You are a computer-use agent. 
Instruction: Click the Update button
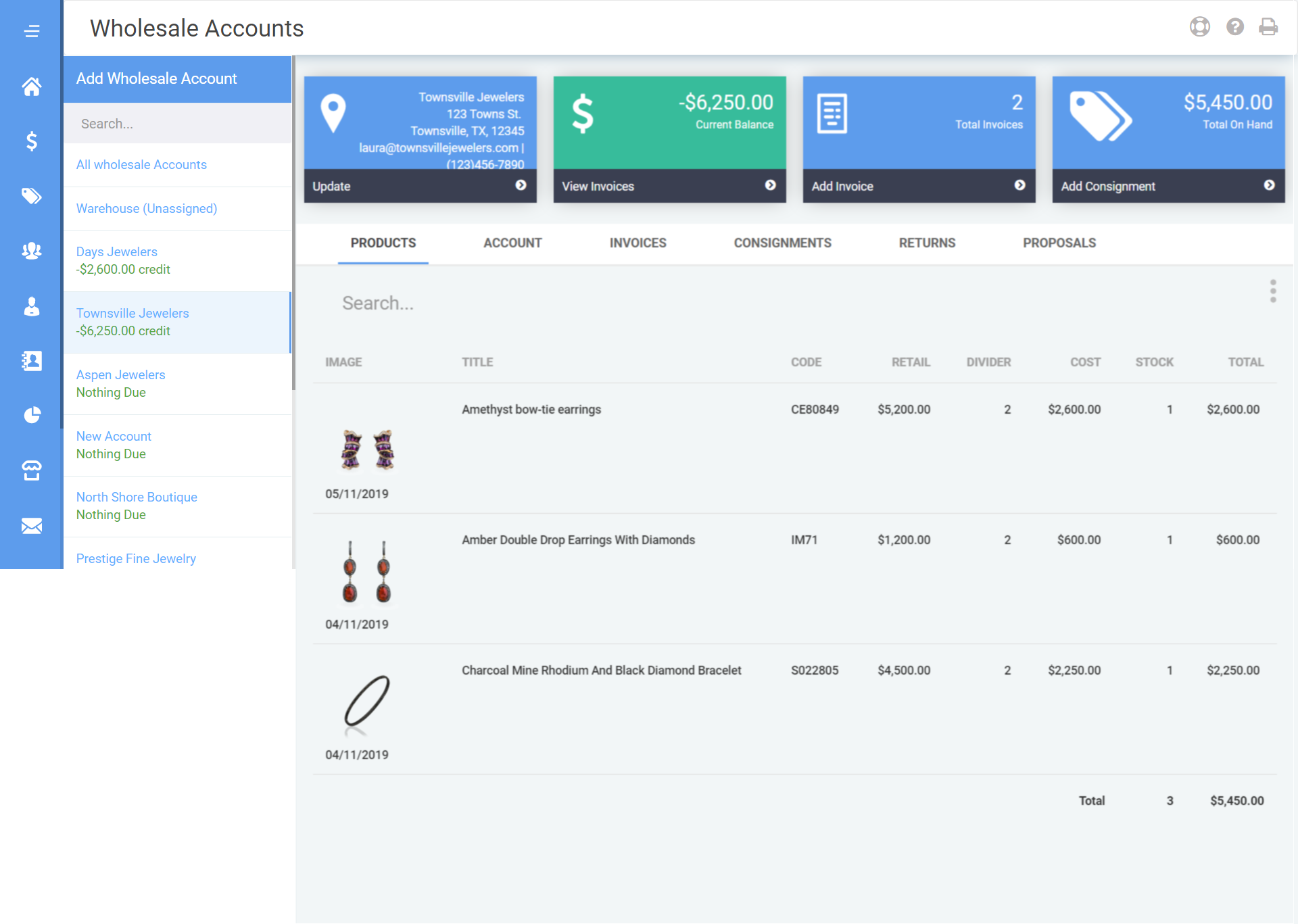pyautogui.click(x=420, y=186)
